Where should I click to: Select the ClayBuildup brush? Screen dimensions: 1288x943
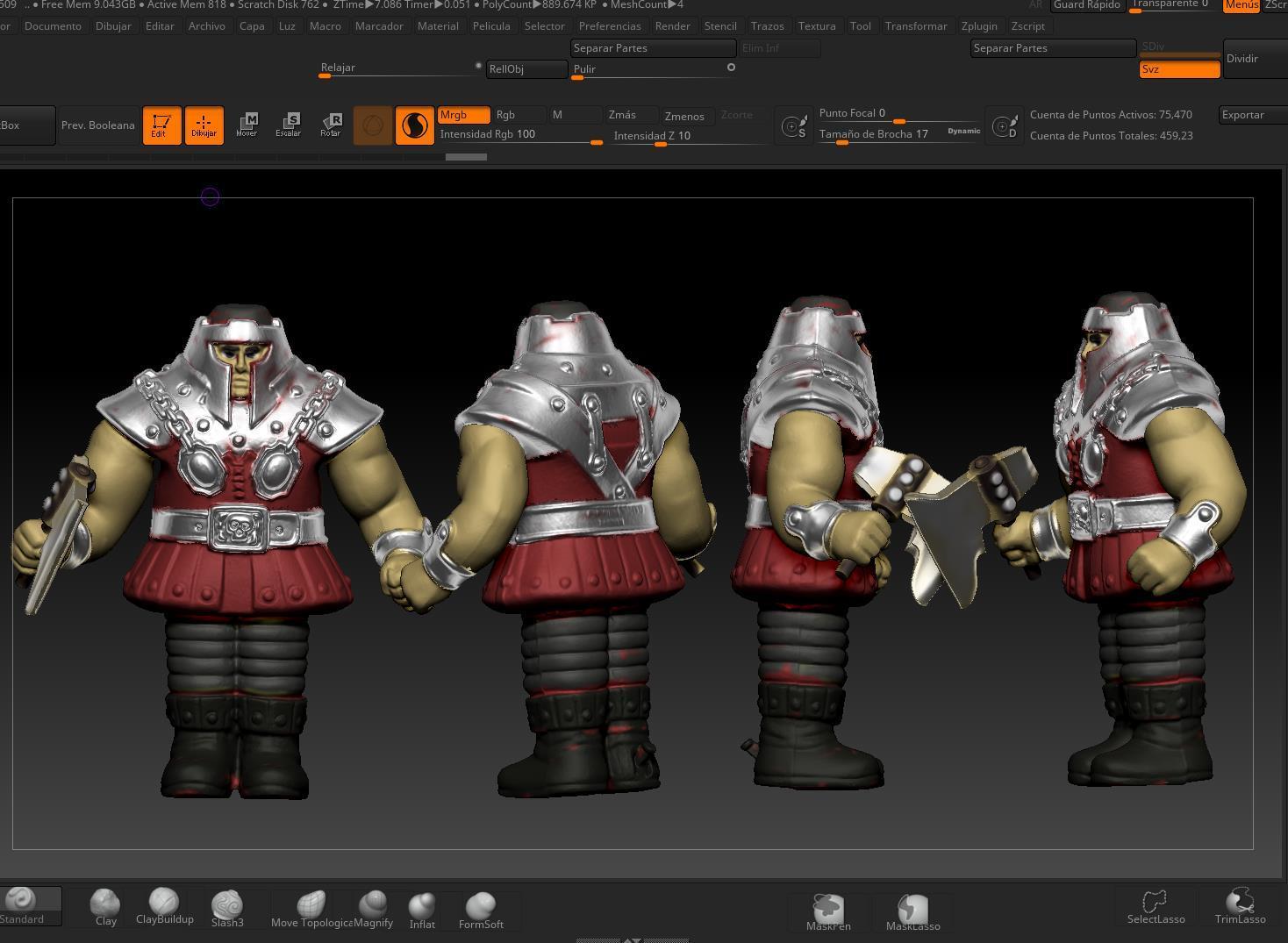163,904
